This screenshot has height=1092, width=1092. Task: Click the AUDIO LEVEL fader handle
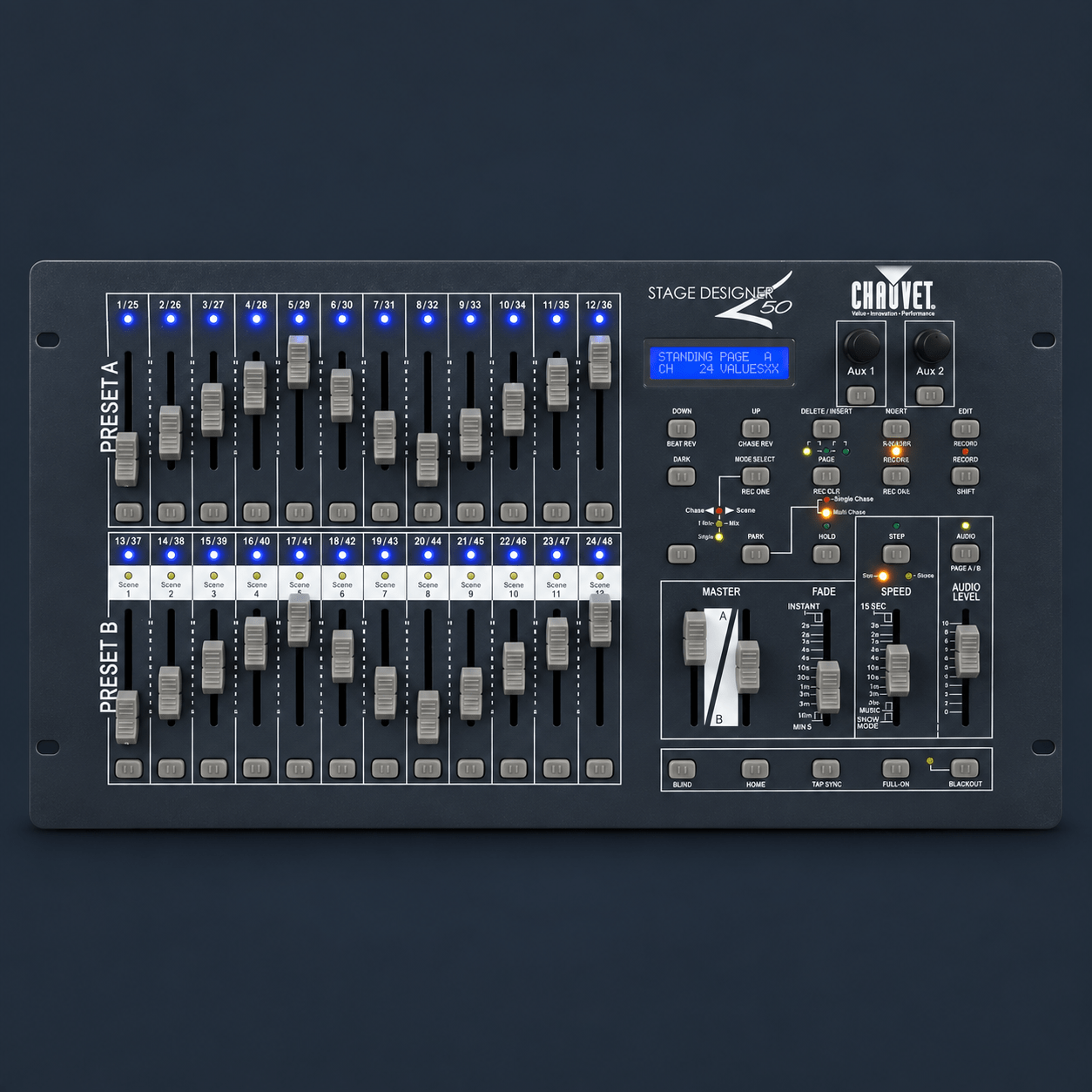coord(967,650)
